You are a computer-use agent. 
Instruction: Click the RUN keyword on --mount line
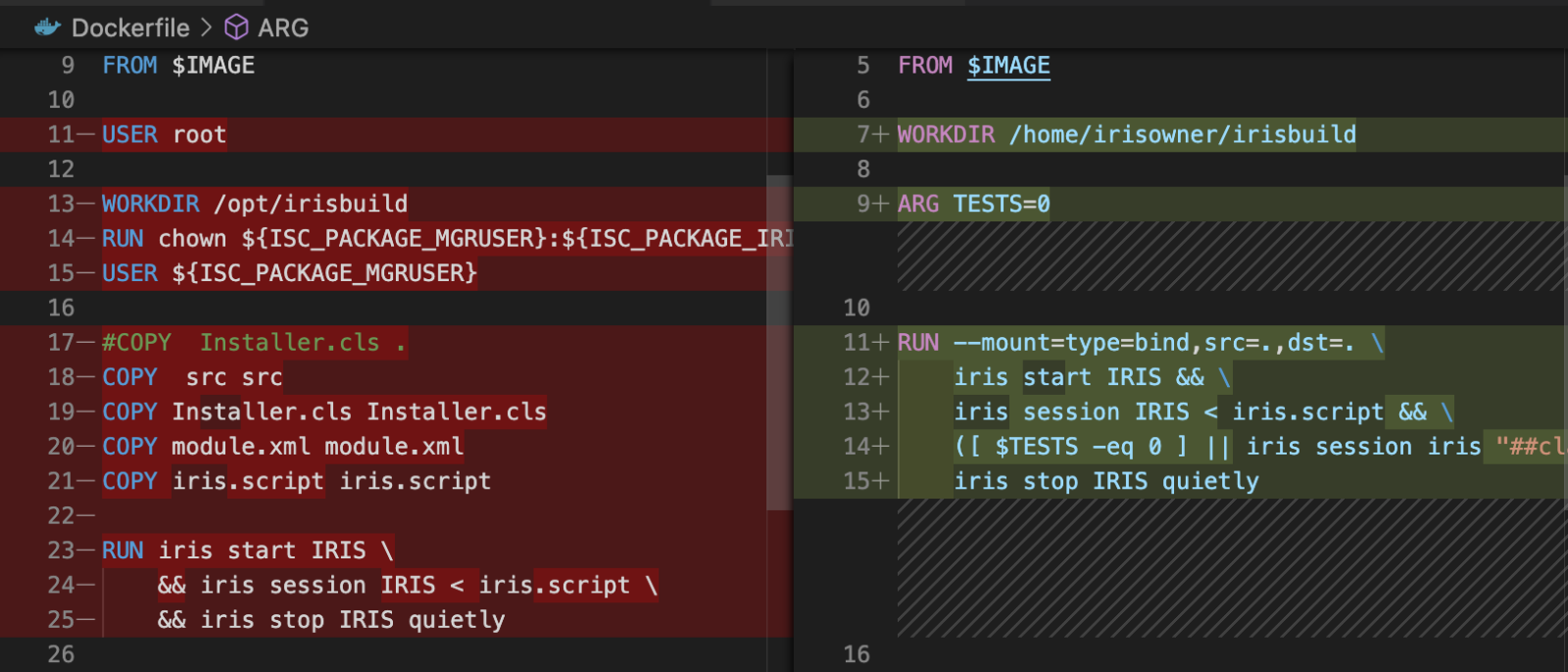point(918,343)
